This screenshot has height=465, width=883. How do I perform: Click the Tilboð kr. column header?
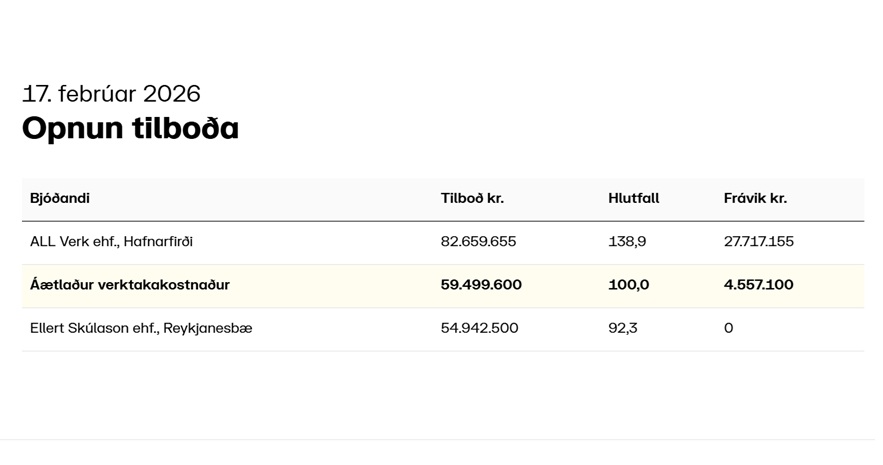pyautogui.click(x=472, y=198)
